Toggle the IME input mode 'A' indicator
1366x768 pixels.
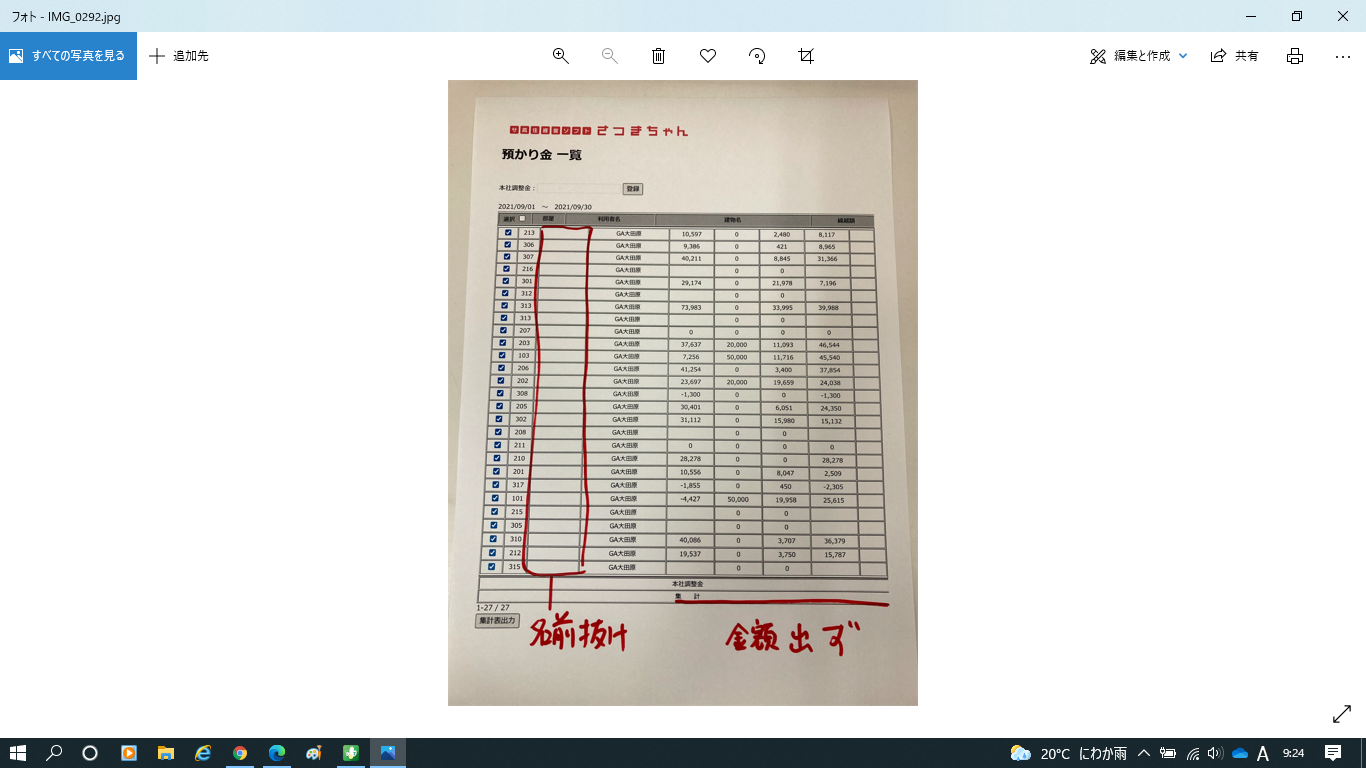click(x=1263, y=753)
